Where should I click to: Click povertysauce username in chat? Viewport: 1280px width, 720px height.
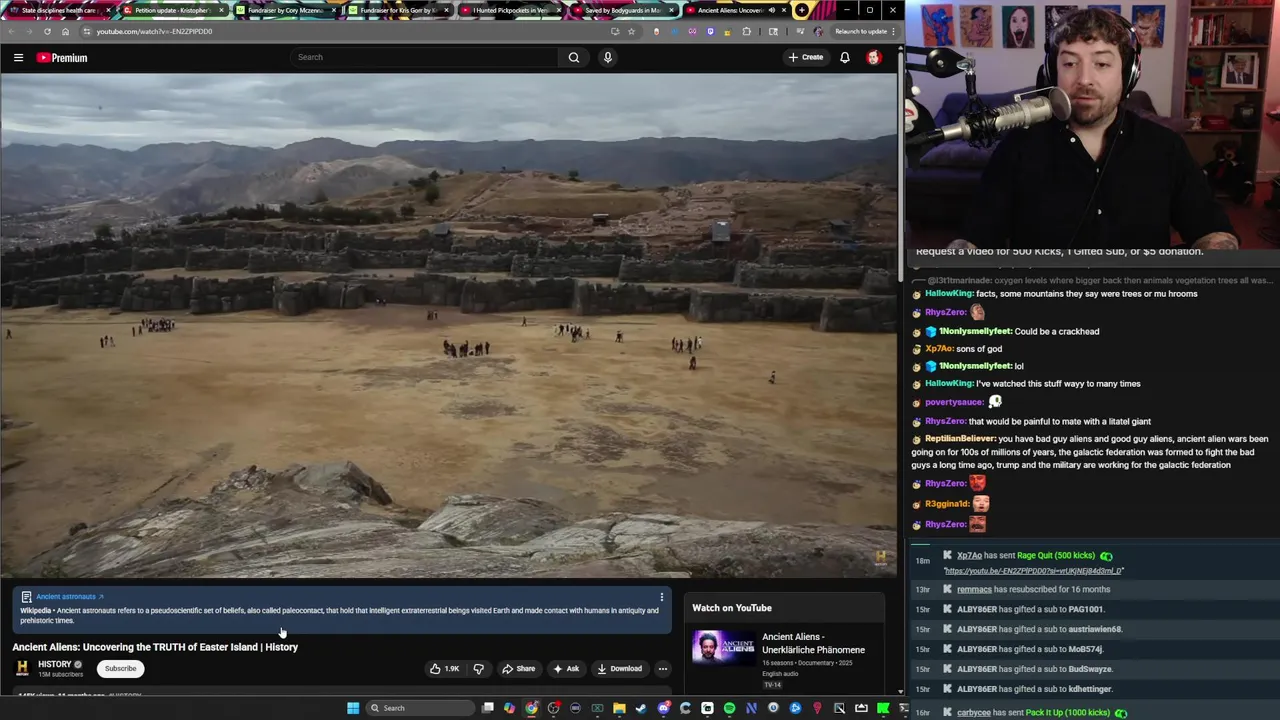[954, 402]
